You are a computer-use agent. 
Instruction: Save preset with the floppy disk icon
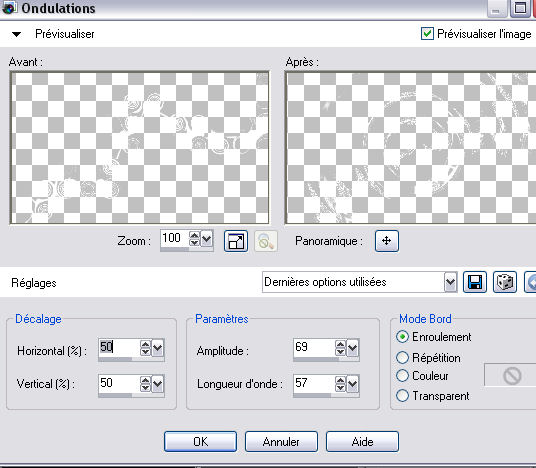pos(475,282)
